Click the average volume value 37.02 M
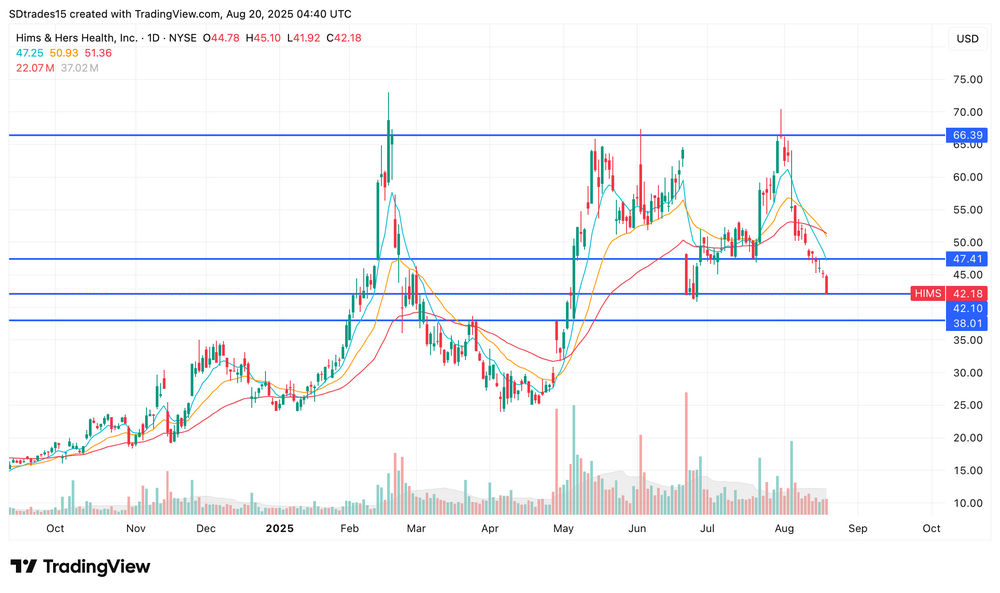Viewport: 1000px width, 593px height. pyautogui.click(x=79, y=68)
